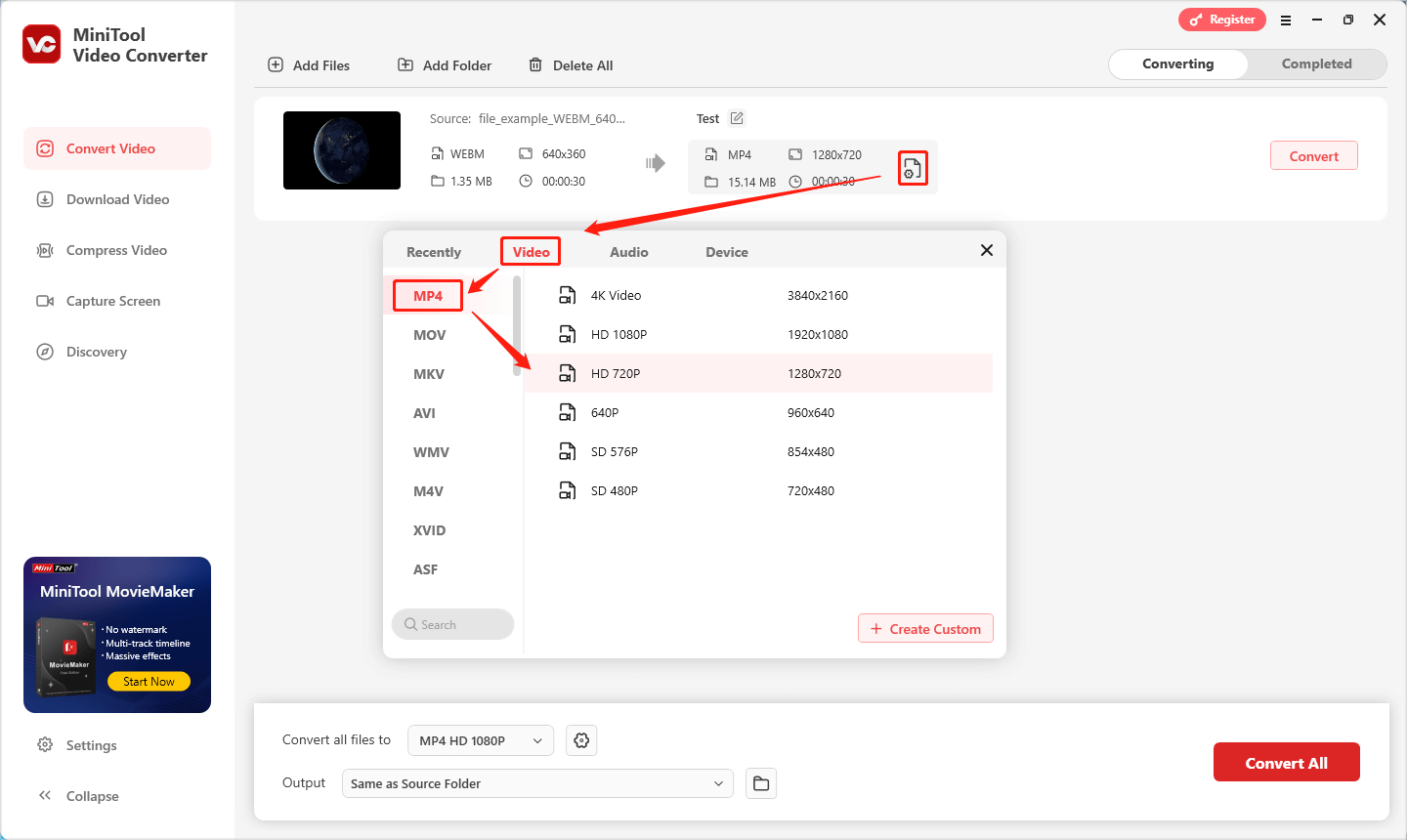This screenshot has width=1407, height=840.
Task: Select the Device tab in format popup
Action: (x=727, y=252)
